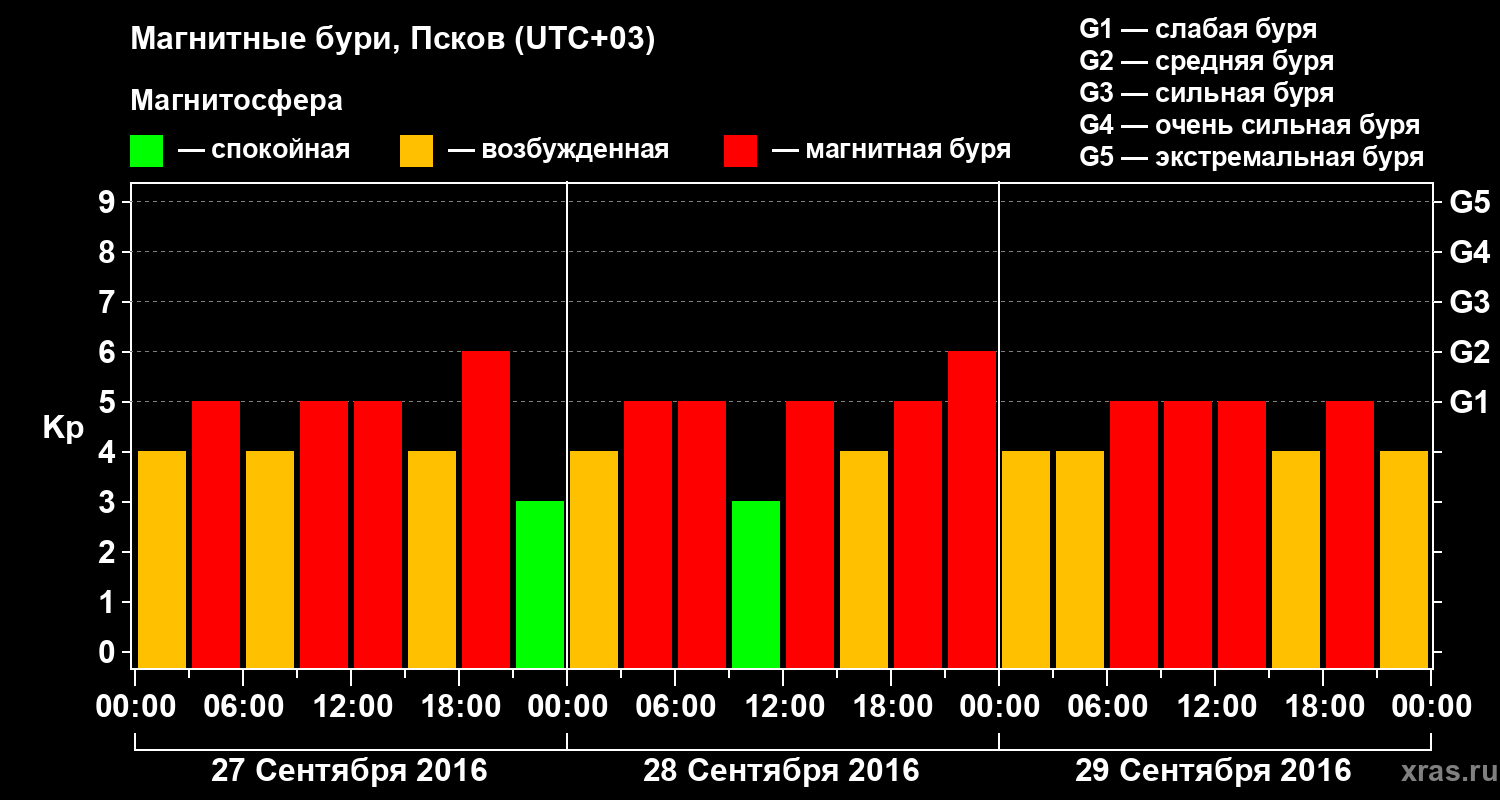This screenshot has height=800, width=1500.
Task: Click the 27 September 09:00–12:00 red bar
Action: coord(324,534)
